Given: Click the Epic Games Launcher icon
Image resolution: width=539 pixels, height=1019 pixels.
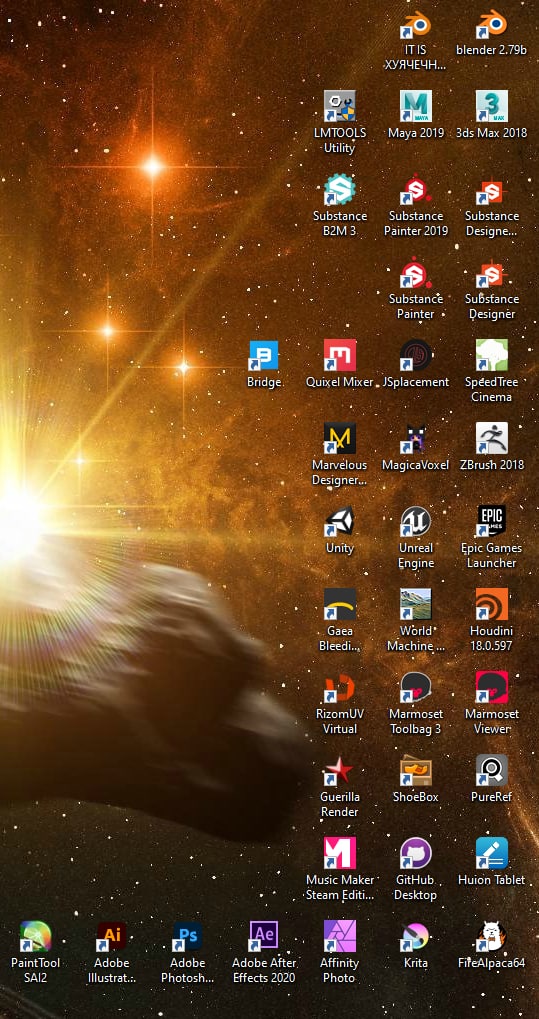Looking at the screenshot, I should tap(492, 521).
